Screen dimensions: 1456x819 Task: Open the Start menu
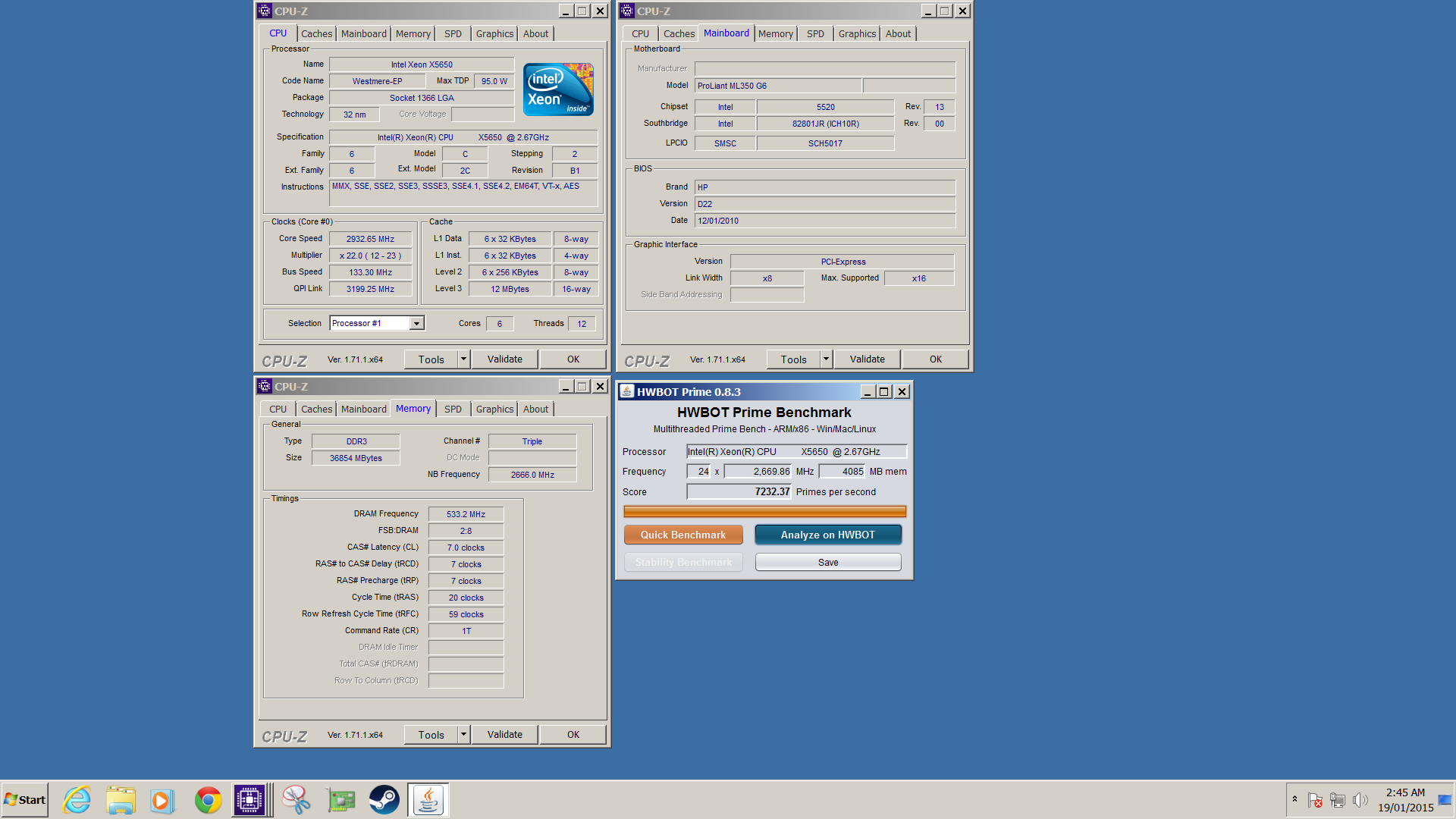point(25,800)
